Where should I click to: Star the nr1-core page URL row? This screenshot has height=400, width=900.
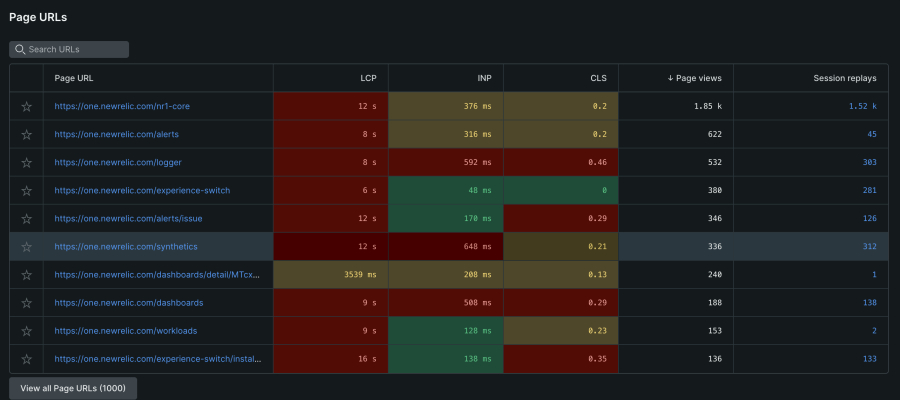26,106
